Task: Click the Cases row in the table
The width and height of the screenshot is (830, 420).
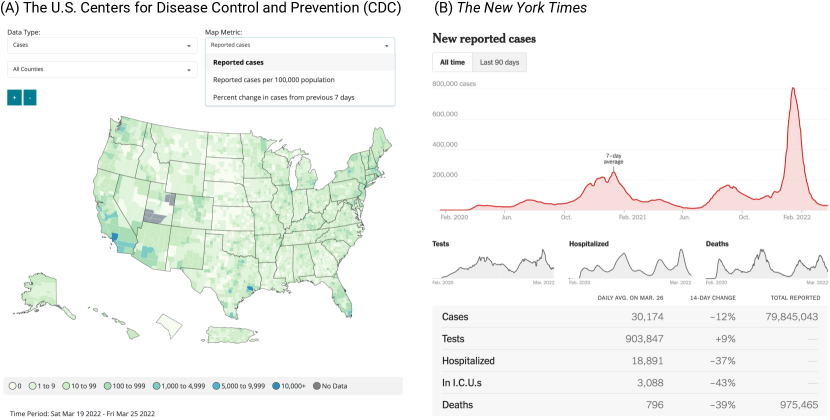Action: [630, 317]
